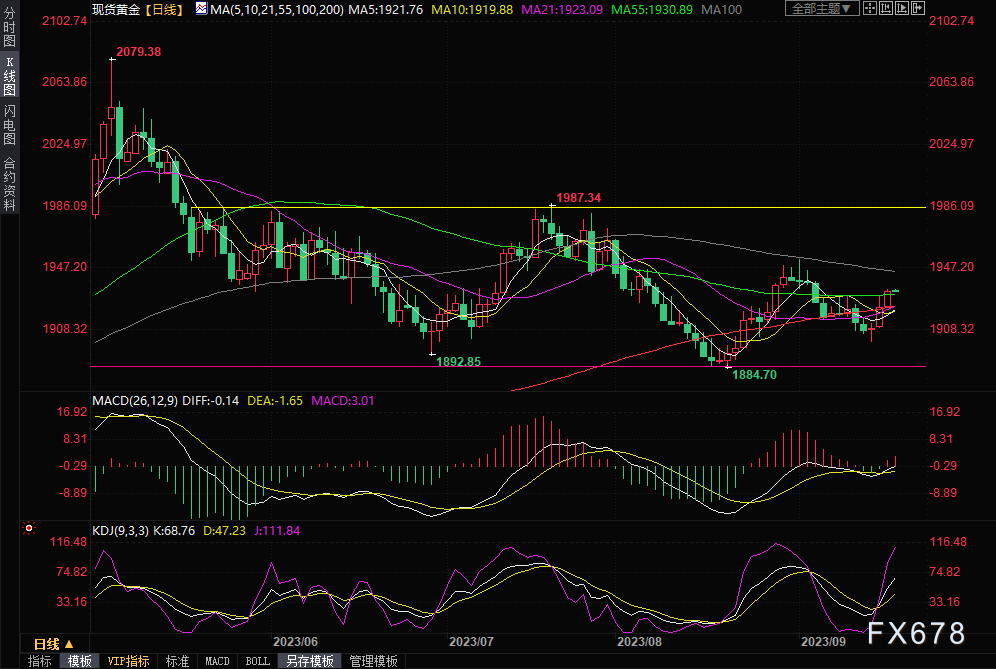Select the 模板 bottom tab
The height and width of the screenshot is (669, 996).
[80, 661]
